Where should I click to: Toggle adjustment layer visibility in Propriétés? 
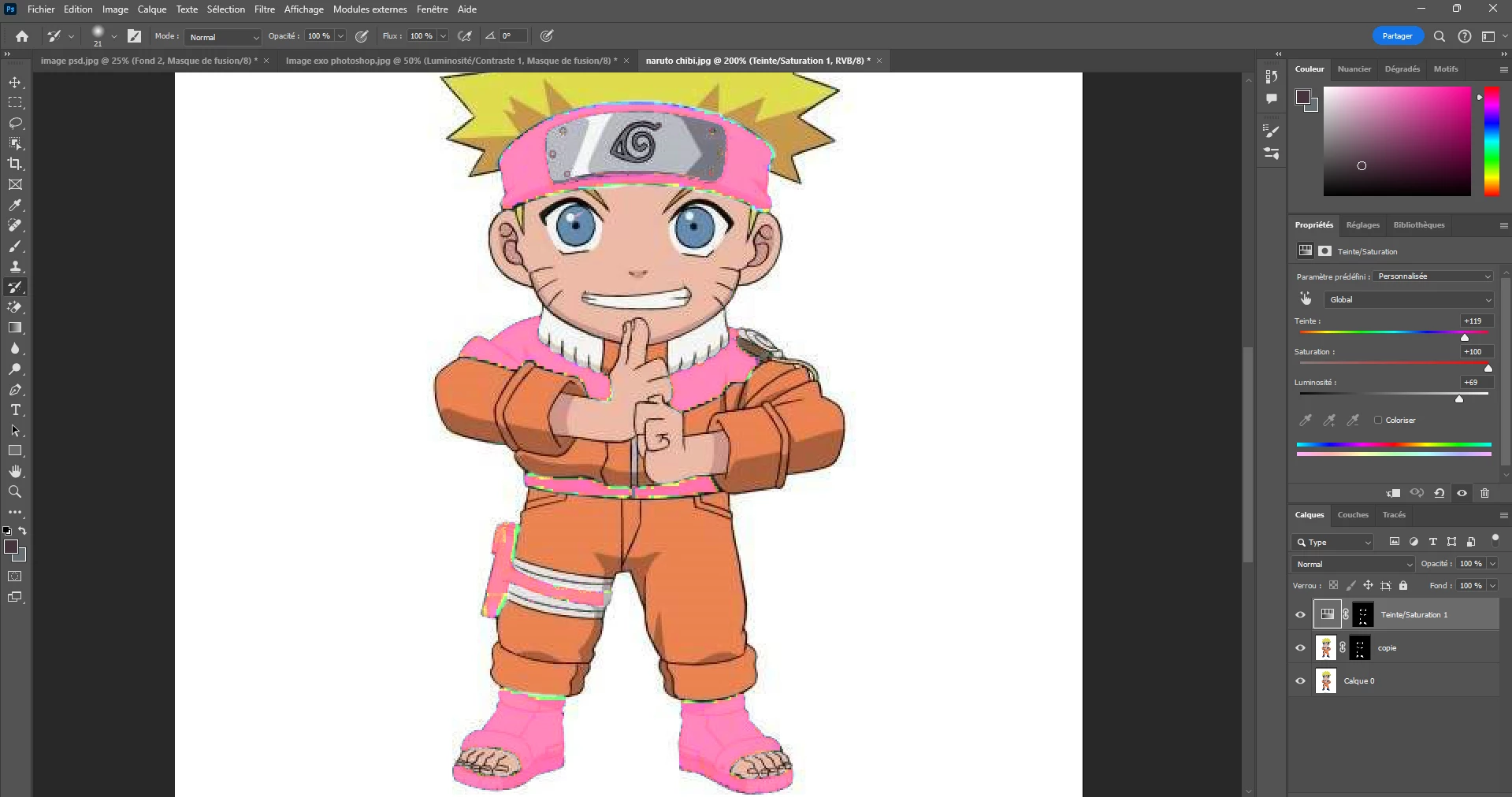click(1462, 493)
